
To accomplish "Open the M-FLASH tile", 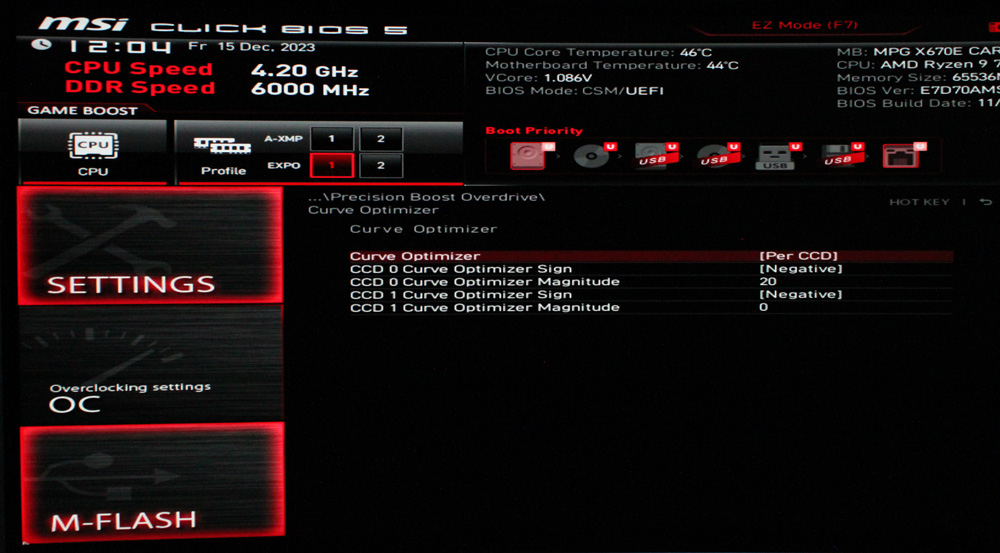I will coord(152,482).
